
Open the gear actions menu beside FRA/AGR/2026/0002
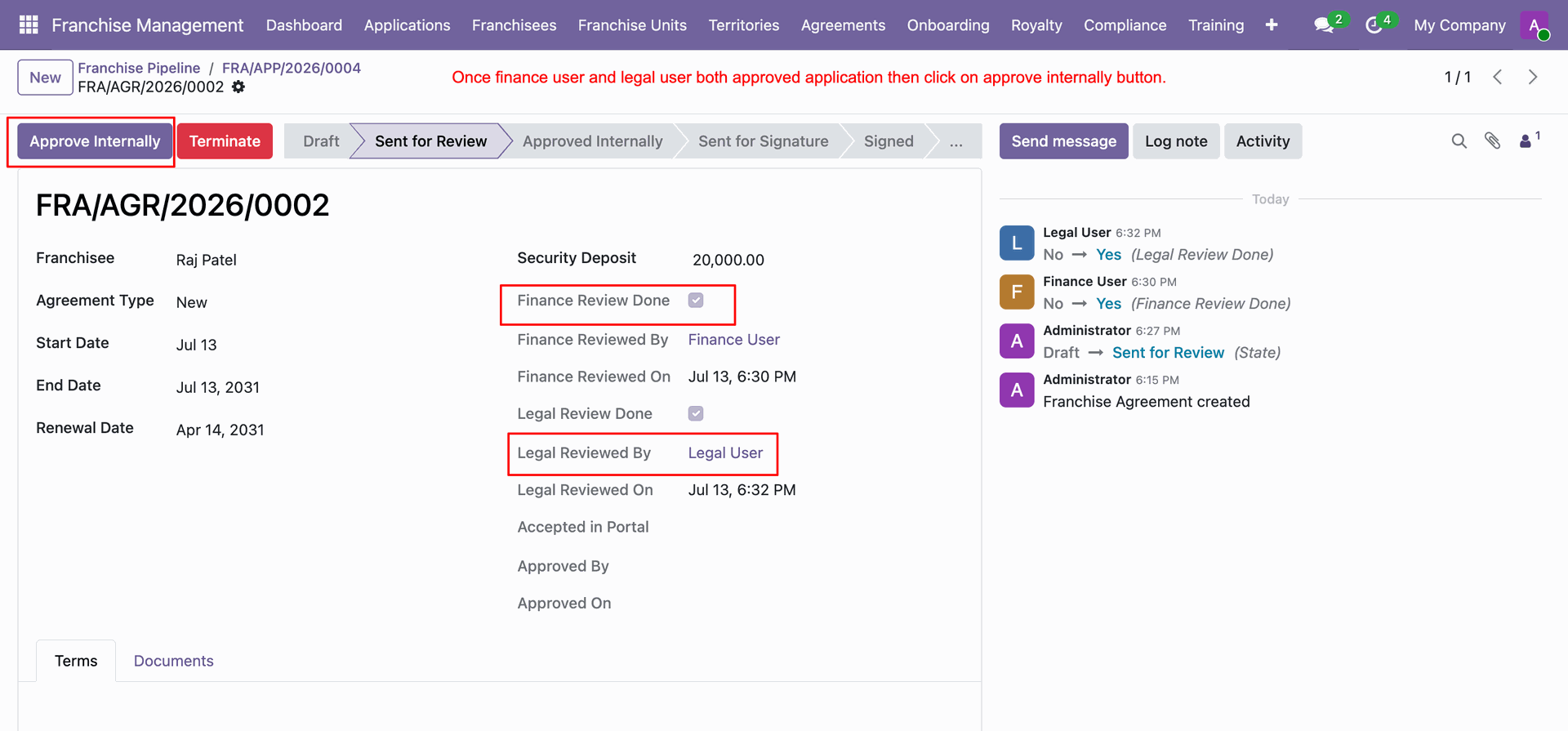point(238,87)
